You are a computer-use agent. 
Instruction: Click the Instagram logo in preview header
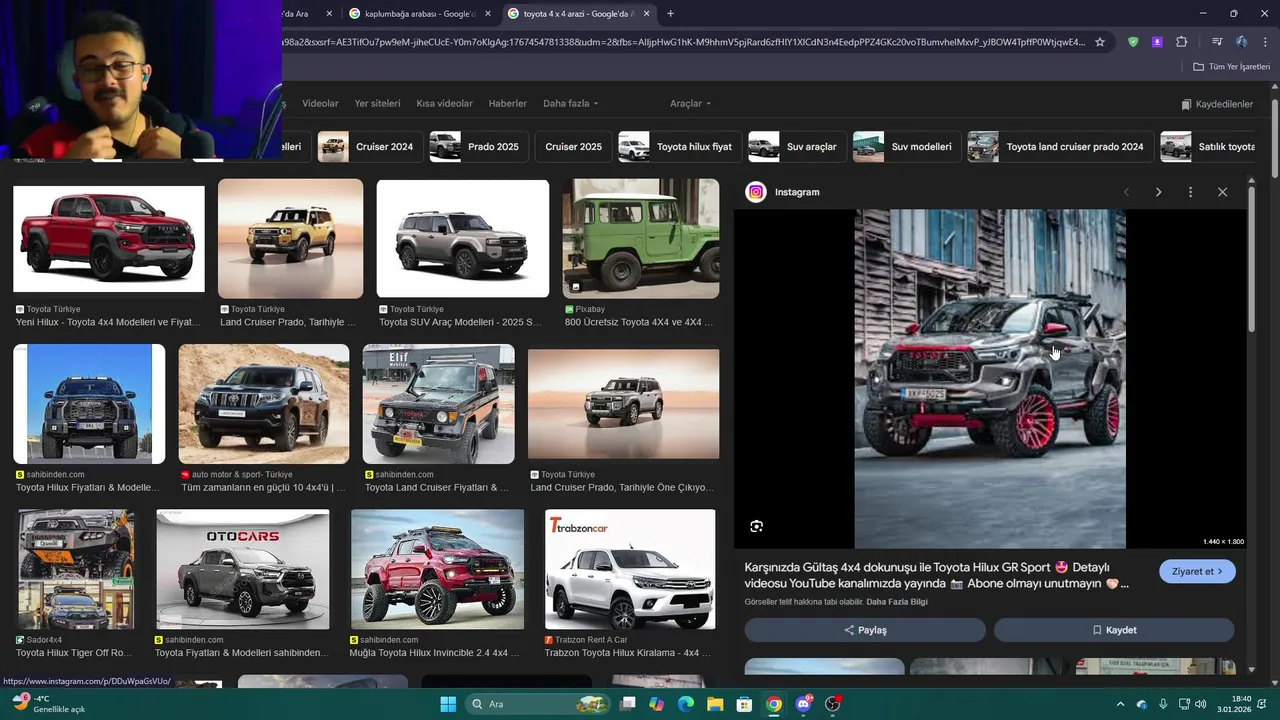(x=756, y=192)
